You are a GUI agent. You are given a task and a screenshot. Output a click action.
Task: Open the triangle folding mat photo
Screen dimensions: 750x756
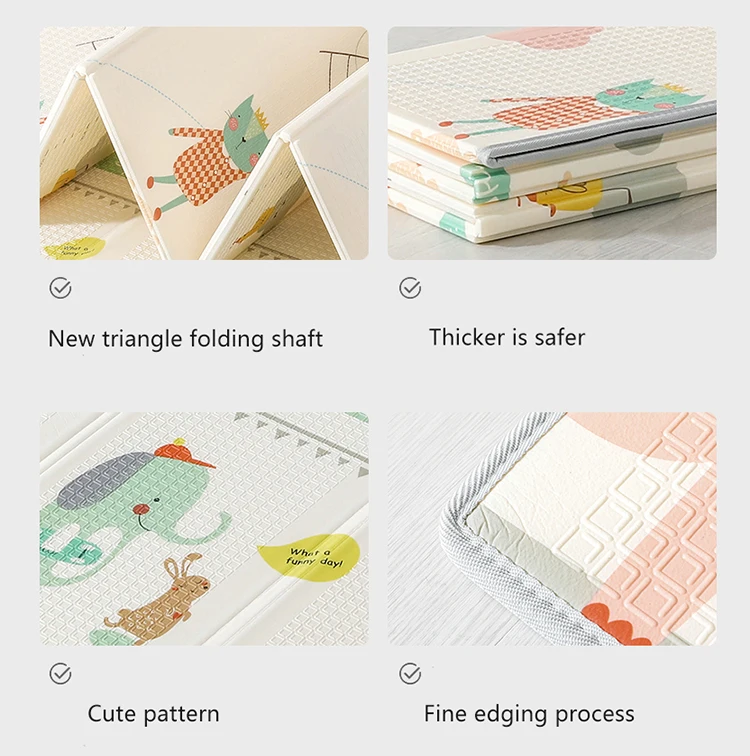204,143
